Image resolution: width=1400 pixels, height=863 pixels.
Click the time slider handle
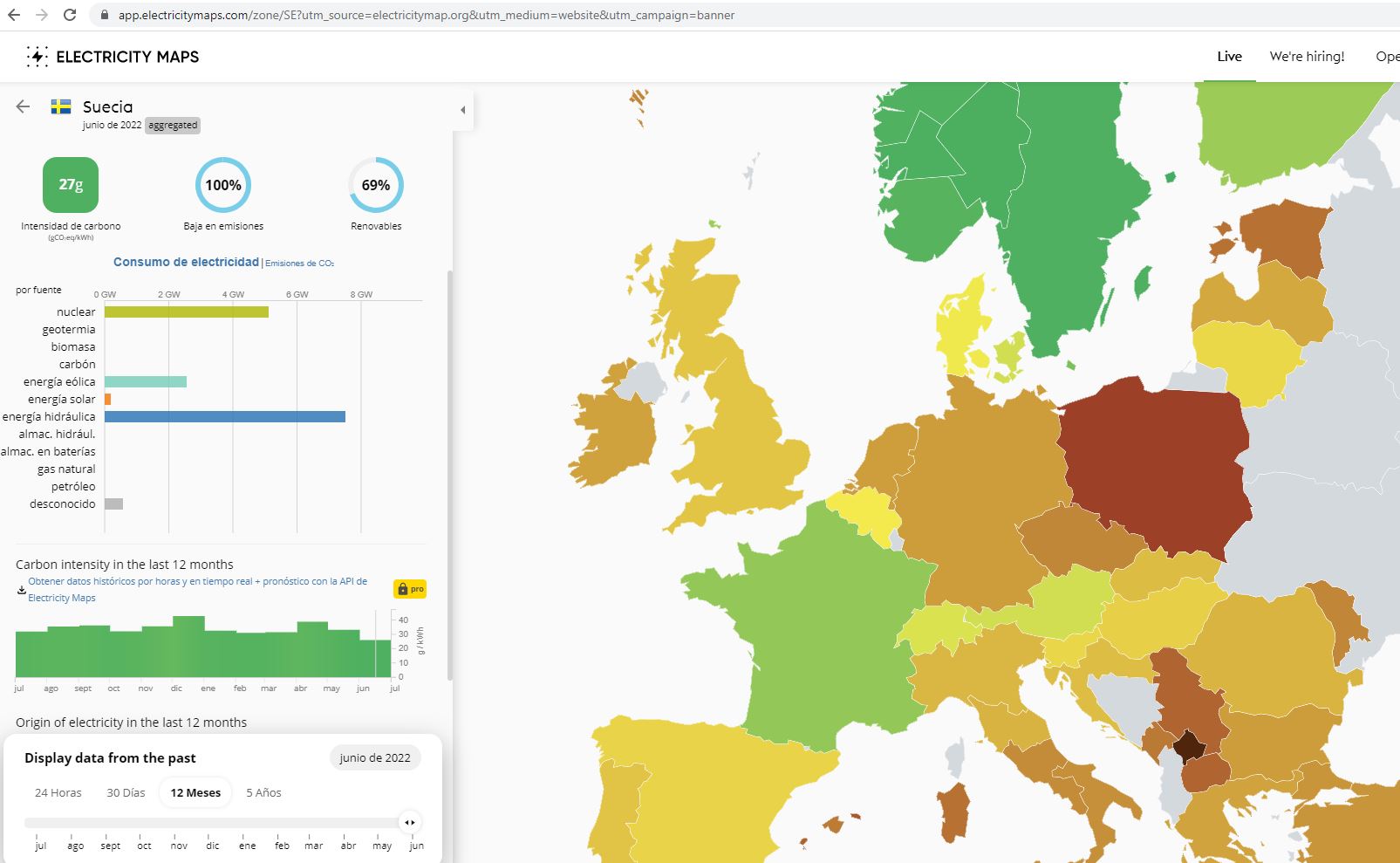(409, 822)
